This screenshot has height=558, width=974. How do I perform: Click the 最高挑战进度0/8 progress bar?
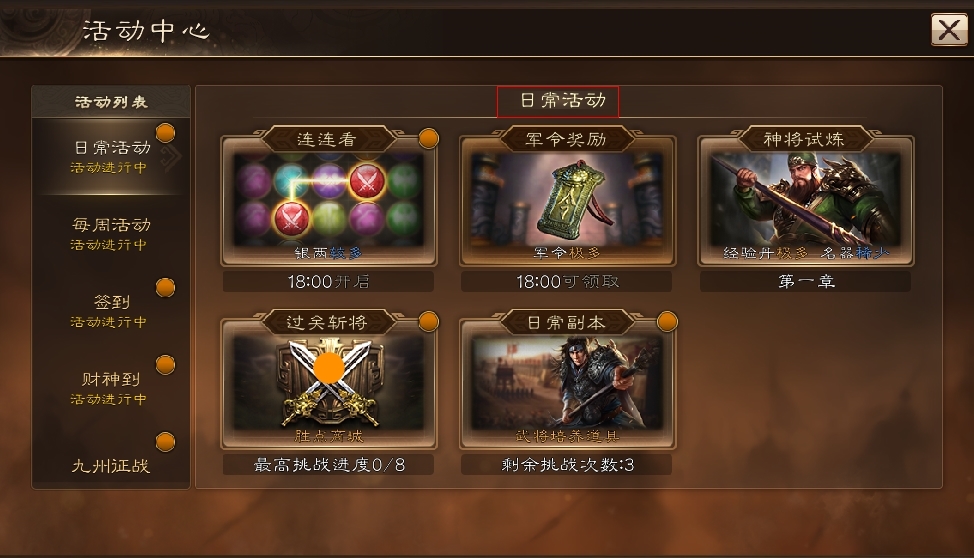[329, 465]
